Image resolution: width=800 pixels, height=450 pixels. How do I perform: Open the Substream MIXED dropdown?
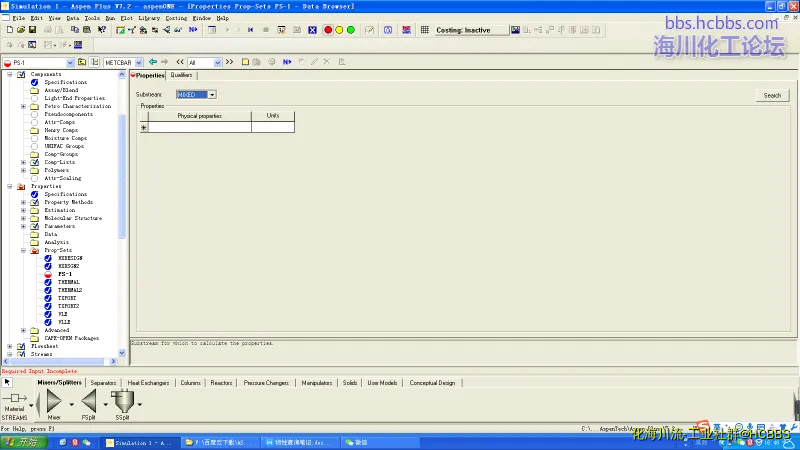click(x=212, y=95)
